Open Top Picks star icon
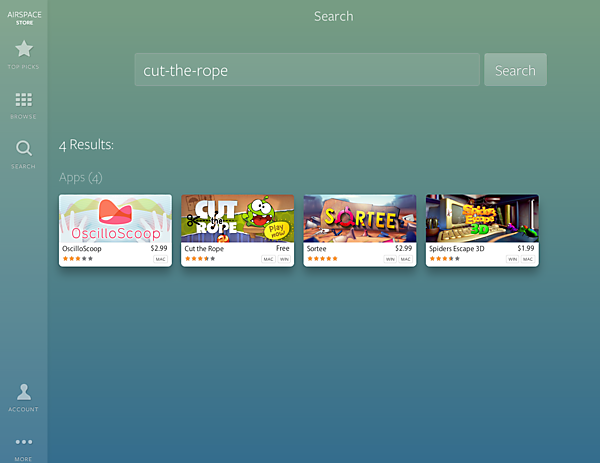This screenshot has height=463, width=600. 24,49
